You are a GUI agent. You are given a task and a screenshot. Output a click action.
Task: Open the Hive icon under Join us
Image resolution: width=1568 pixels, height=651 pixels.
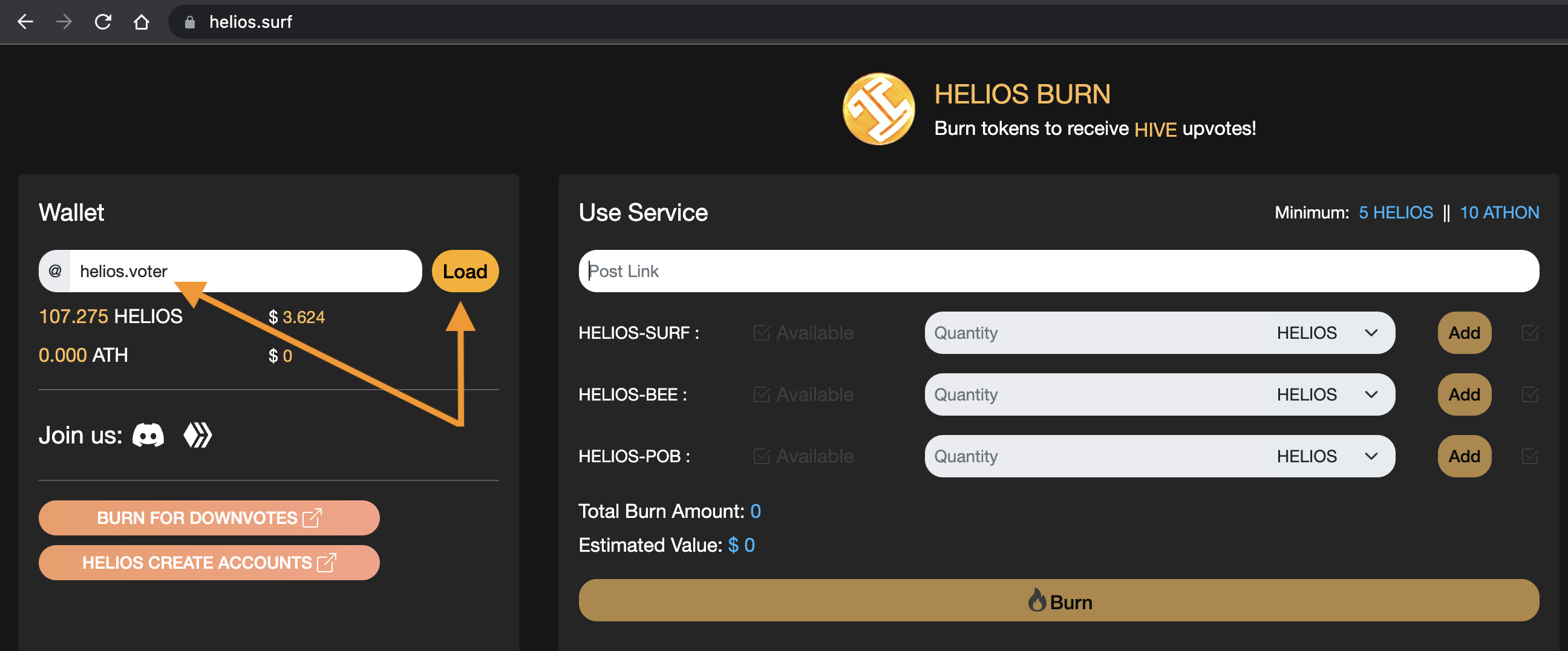(x=198, y=436)
